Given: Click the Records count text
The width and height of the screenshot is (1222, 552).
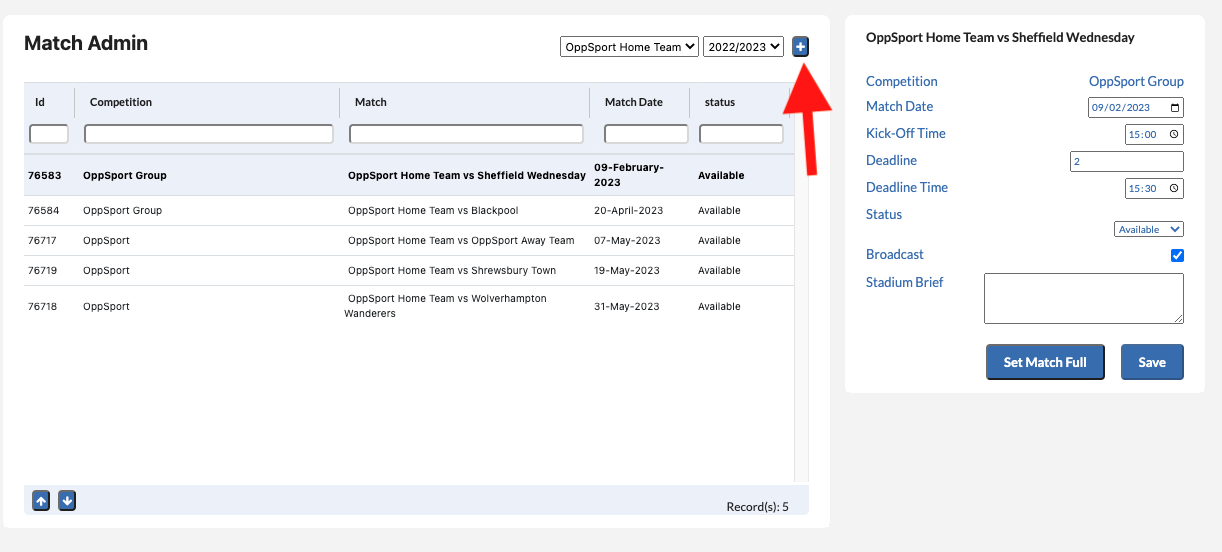Looking at the screenshot, I should click(757, 507).
